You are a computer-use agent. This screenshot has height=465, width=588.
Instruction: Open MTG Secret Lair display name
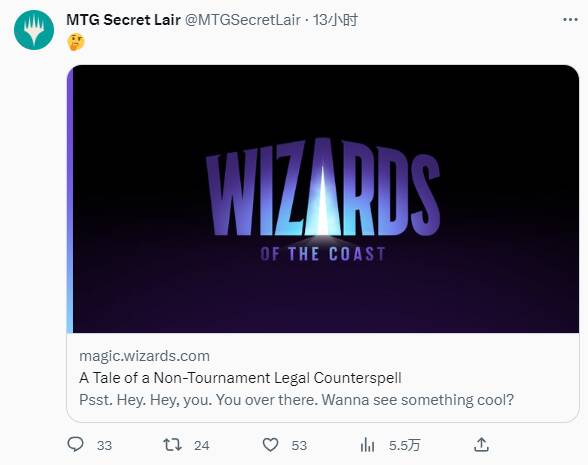tap(123, 20)
